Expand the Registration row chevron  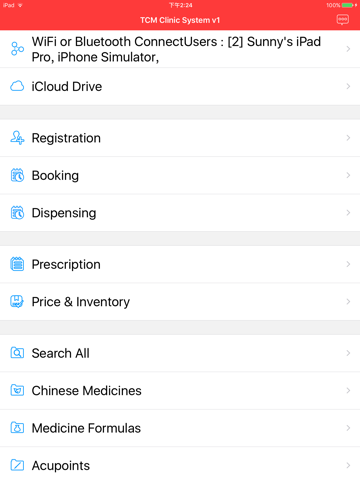coord(348,138)
